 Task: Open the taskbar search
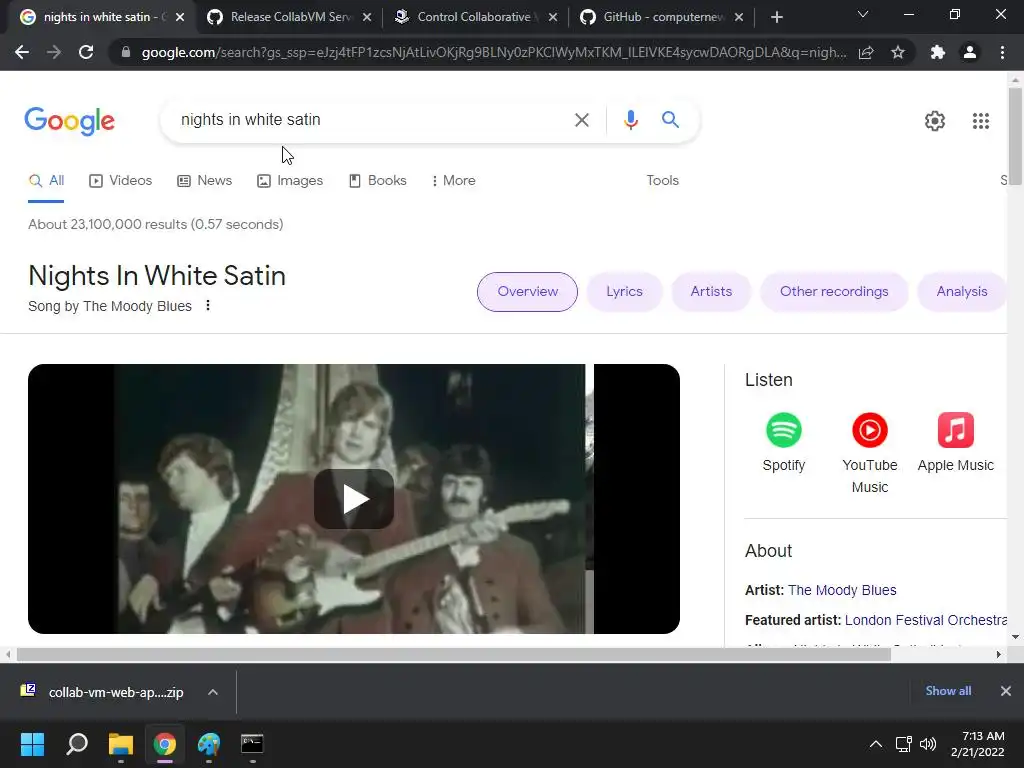tap(76, 744)
